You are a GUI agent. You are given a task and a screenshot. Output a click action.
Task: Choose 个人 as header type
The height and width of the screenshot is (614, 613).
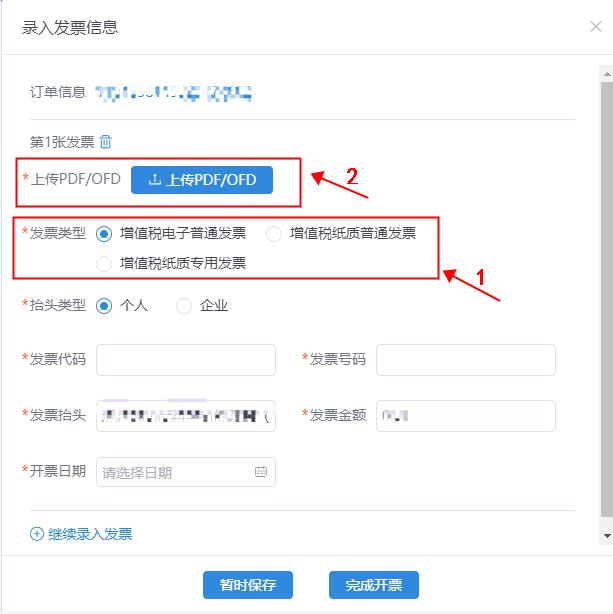(104, 306)
